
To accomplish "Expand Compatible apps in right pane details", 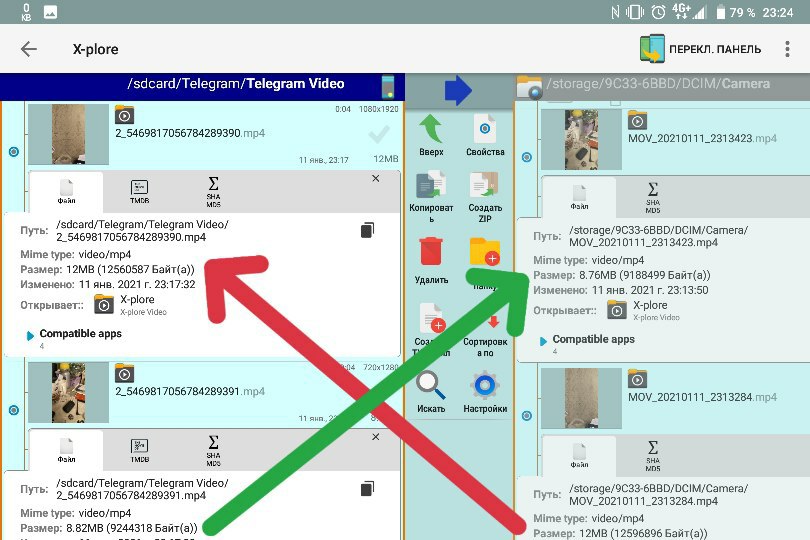I will pos(587,340).
